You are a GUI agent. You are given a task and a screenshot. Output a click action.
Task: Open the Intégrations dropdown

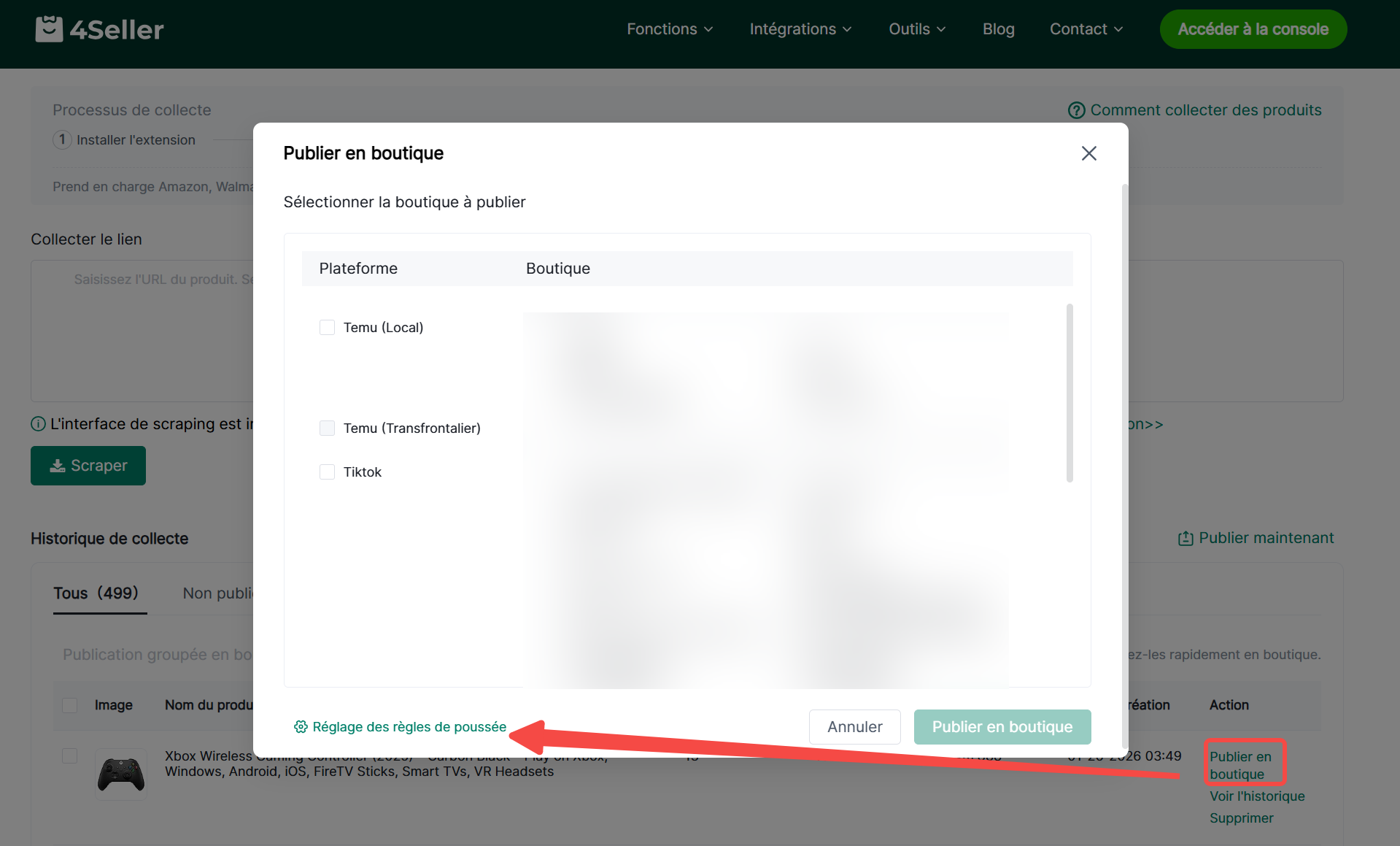click(800, 29)
